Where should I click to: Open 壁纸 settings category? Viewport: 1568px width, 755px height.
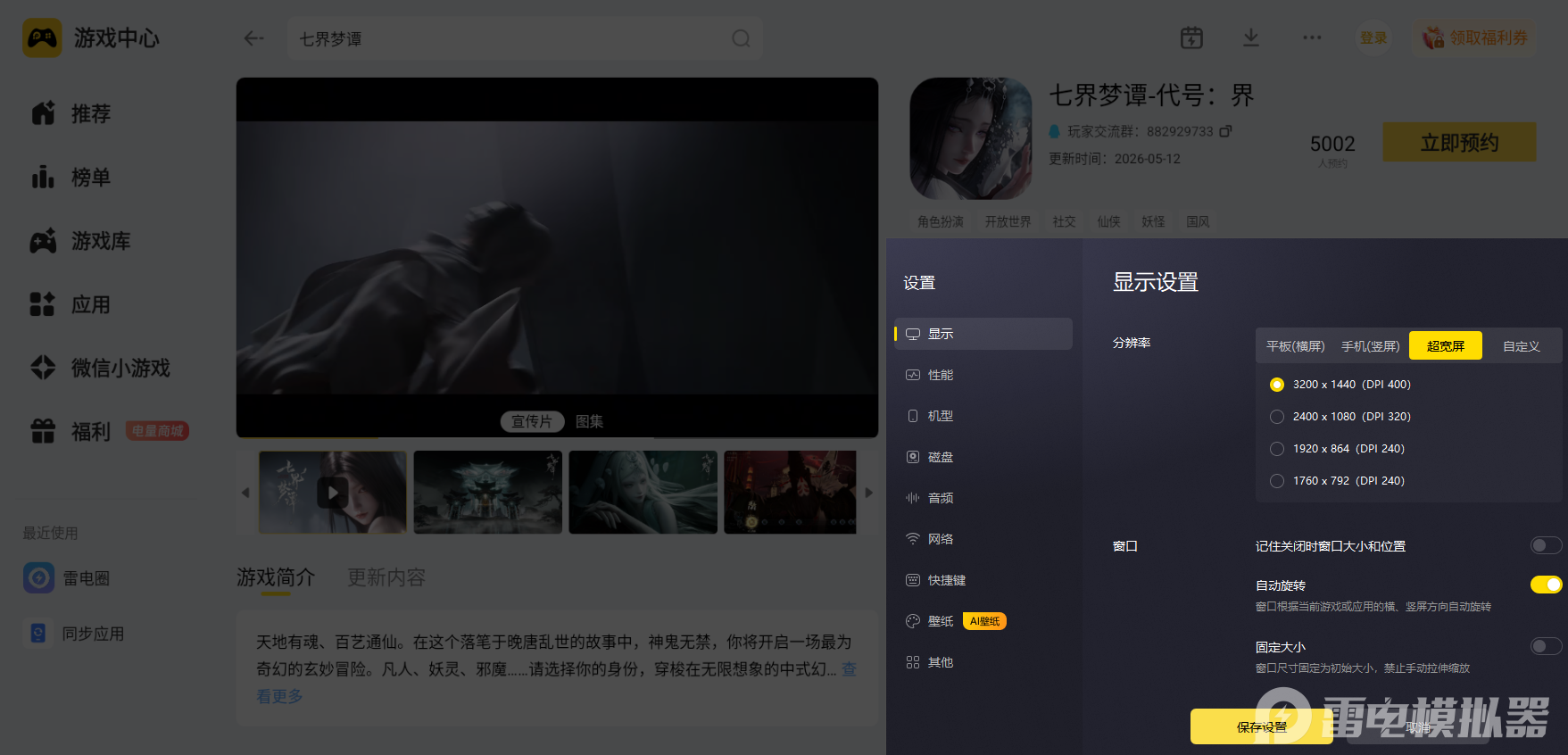(929, 621)
